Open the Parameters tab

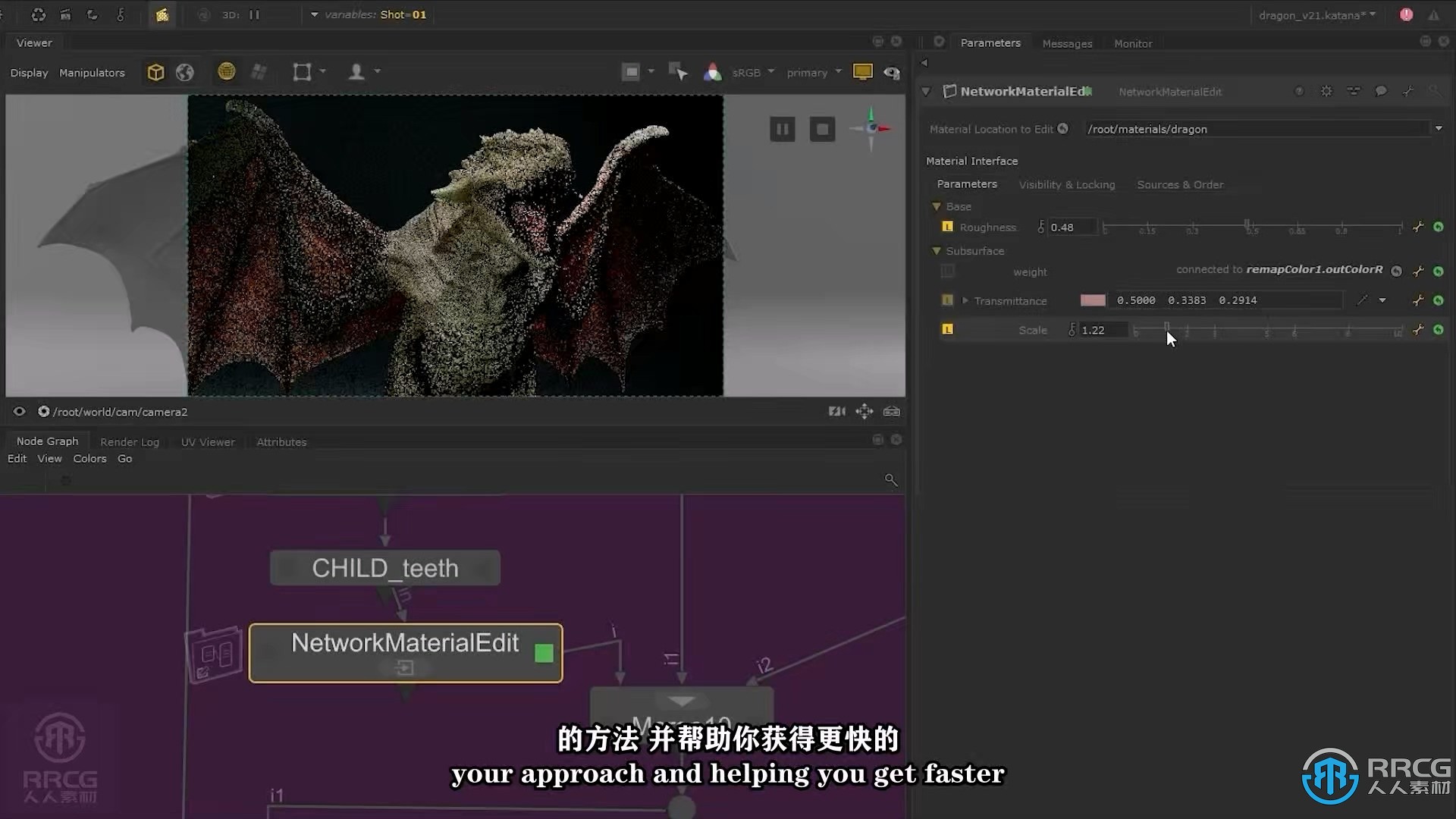pyautogui.click(x=990, y=42)
